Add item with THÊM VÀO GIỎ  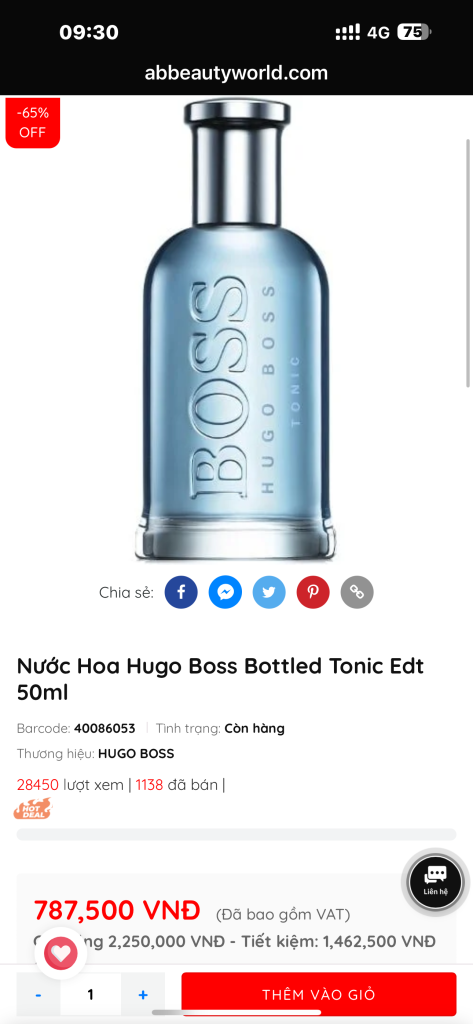click(x=319, y=995)
